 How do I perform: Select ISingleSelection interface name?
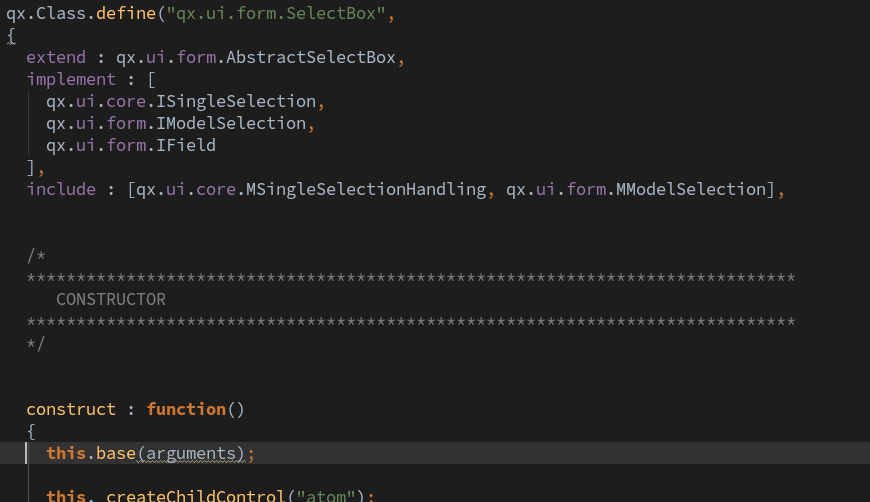point(236,101)
